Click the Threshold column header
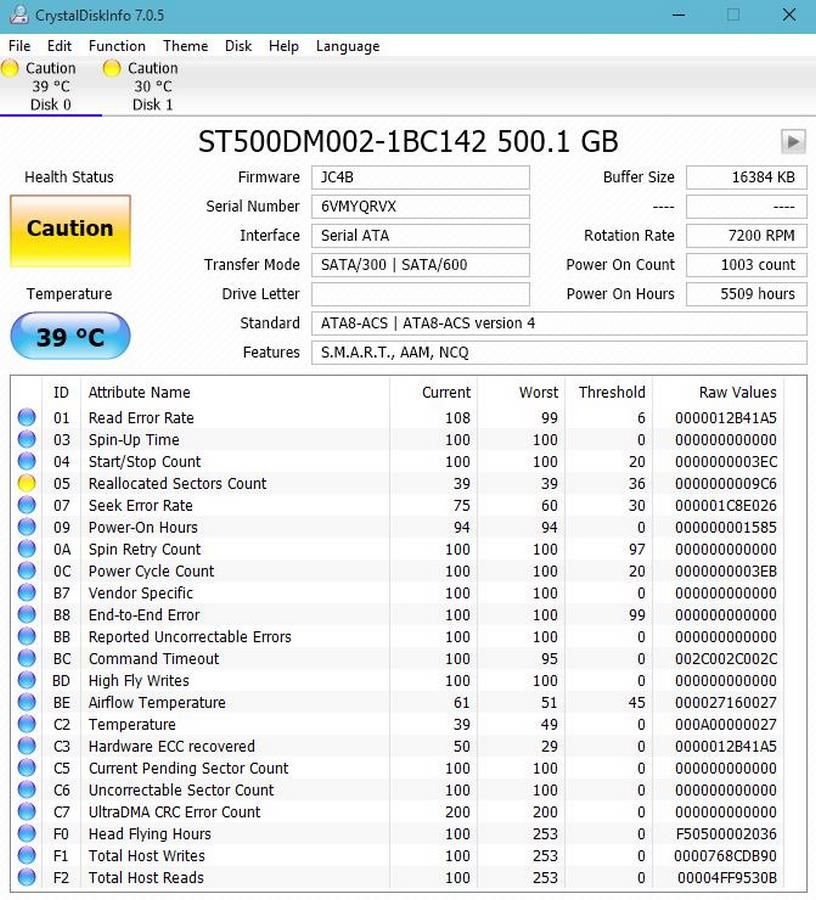This screenshot has height=900, width=816. tap(612, 393)
